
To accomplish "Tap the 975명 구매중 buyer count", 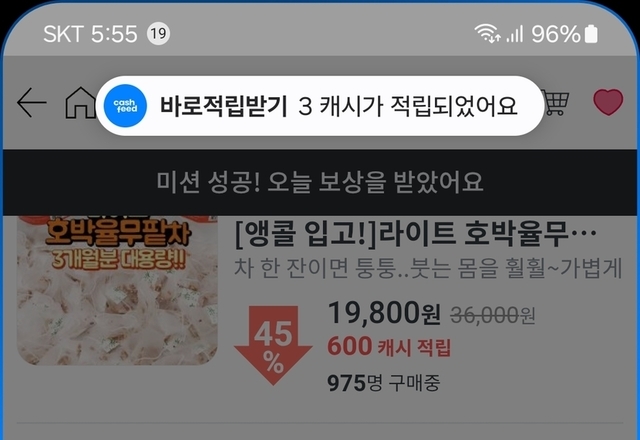I will pyautogui.click(x=383, y=383).
